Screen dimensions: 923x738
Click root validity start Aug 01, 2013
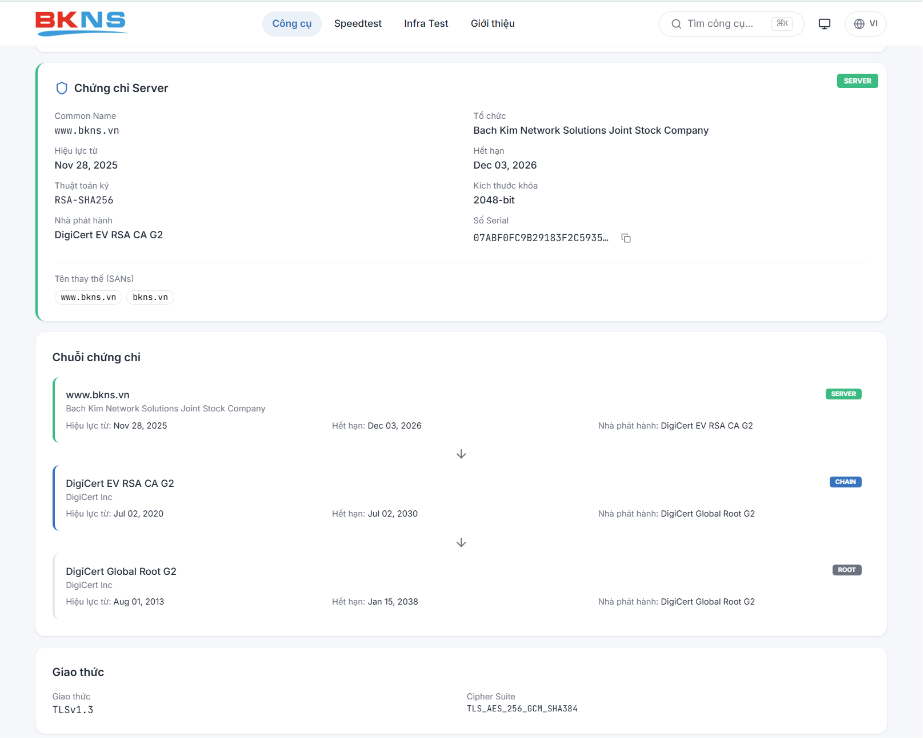point(139,602)
